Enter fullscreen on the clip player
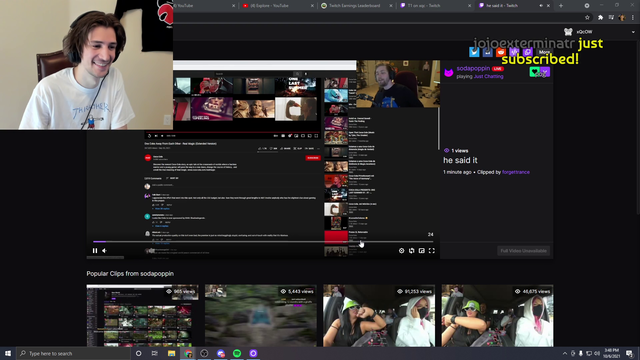Viewport: 640px width, 360px height. click(x=431, y=251)
